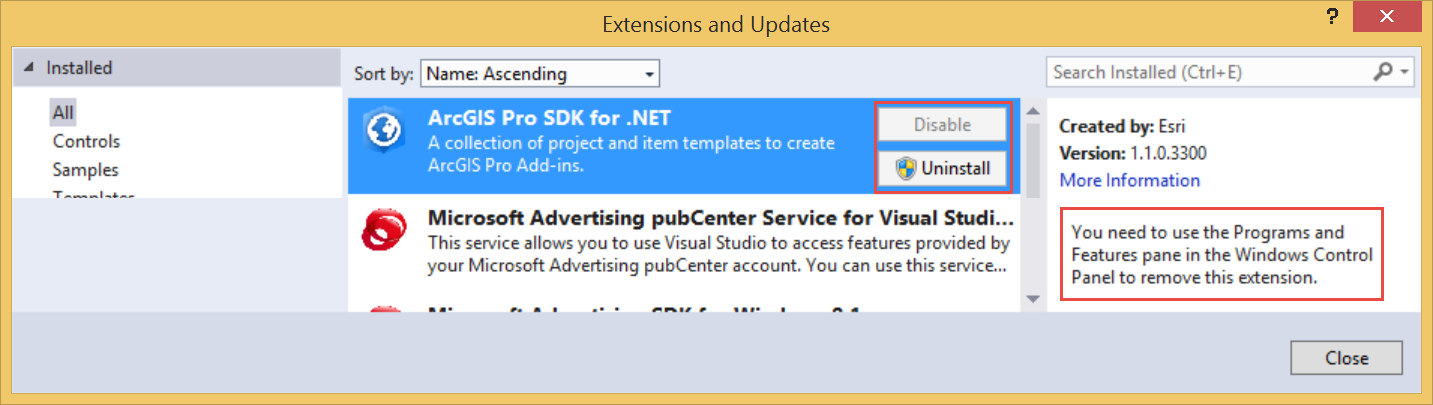Select the Controls category
Image resolution: width=1433 pixels, height=405 pixels.
tap(86, 141)
